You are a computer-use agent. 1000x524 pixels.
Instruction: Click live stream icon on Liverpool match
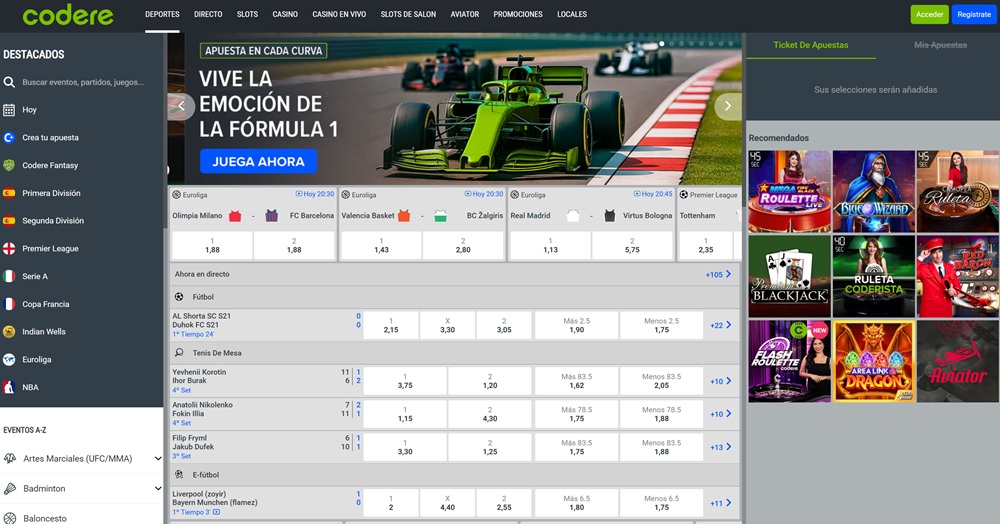click(217, 512)
